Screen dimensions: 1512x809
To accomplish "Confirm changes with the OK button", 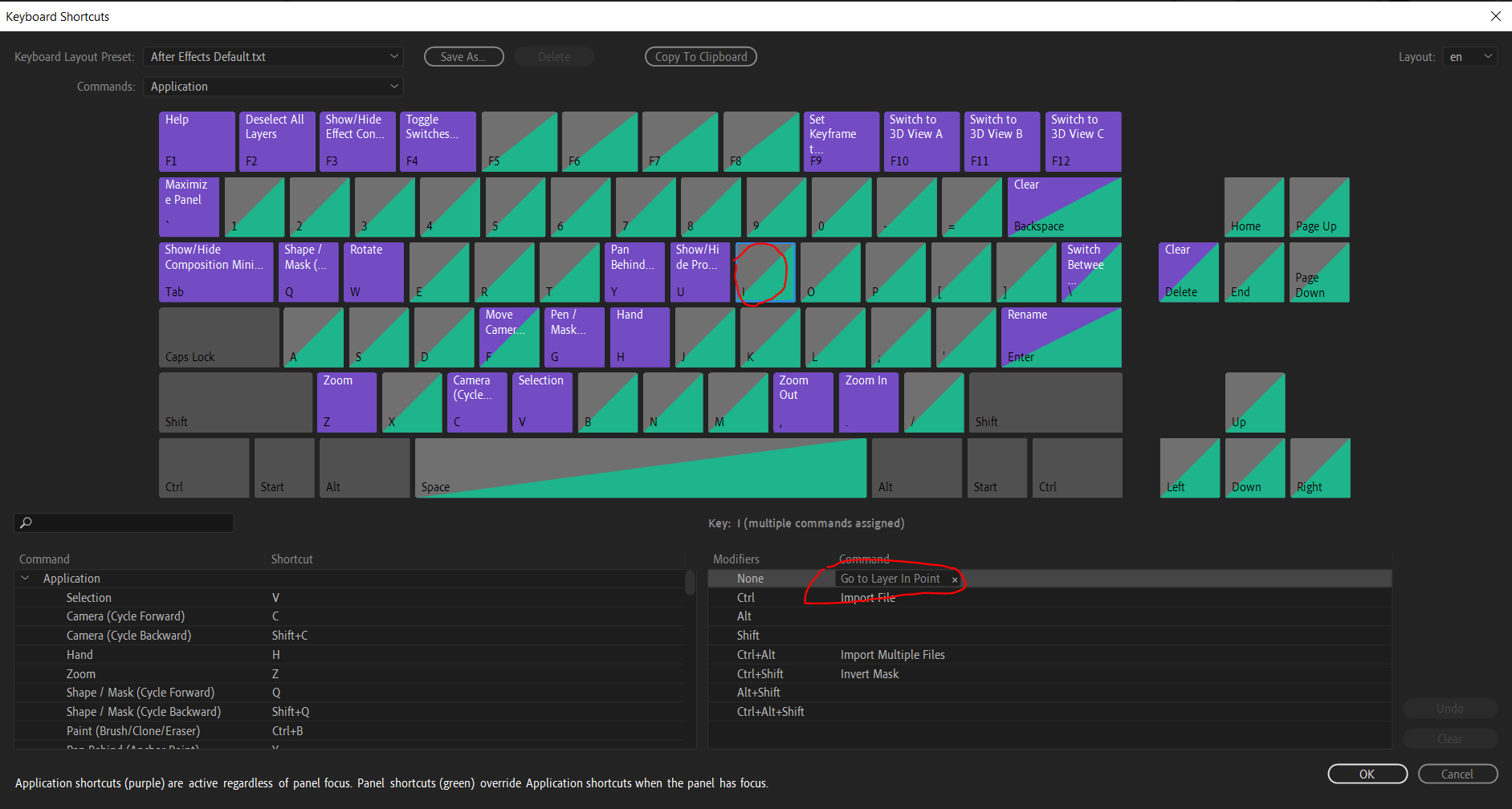I will tap(1367, 774).
